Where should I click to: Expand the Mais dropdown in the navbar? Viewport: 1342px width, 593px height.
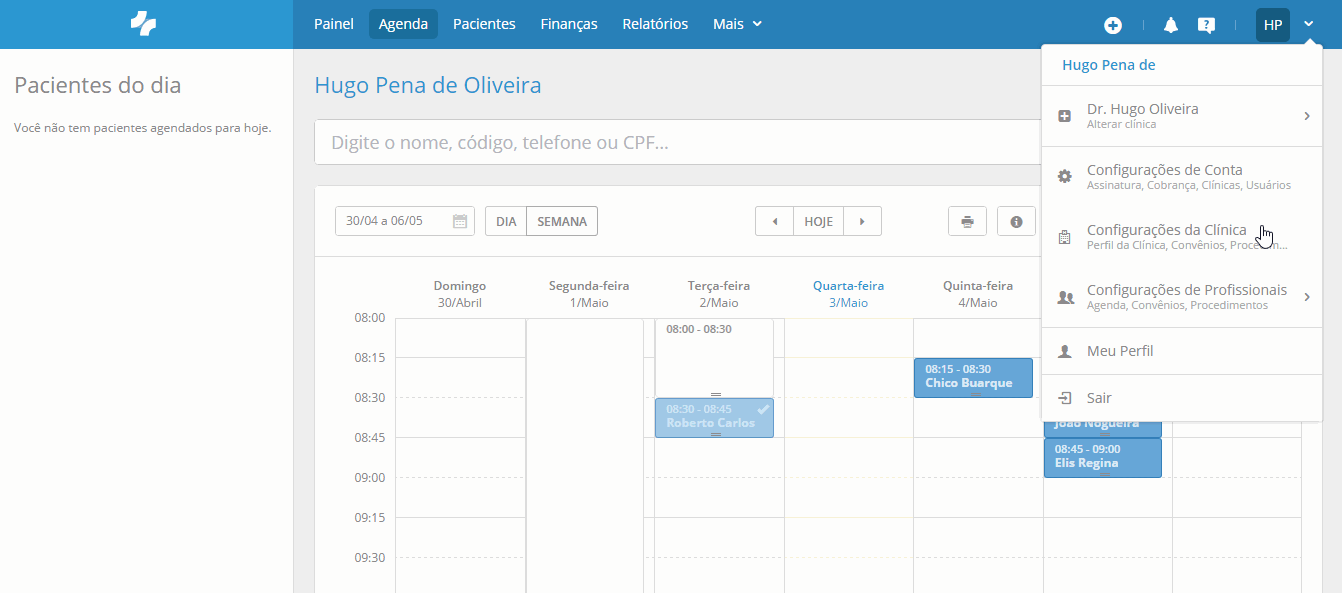[737, 23]
